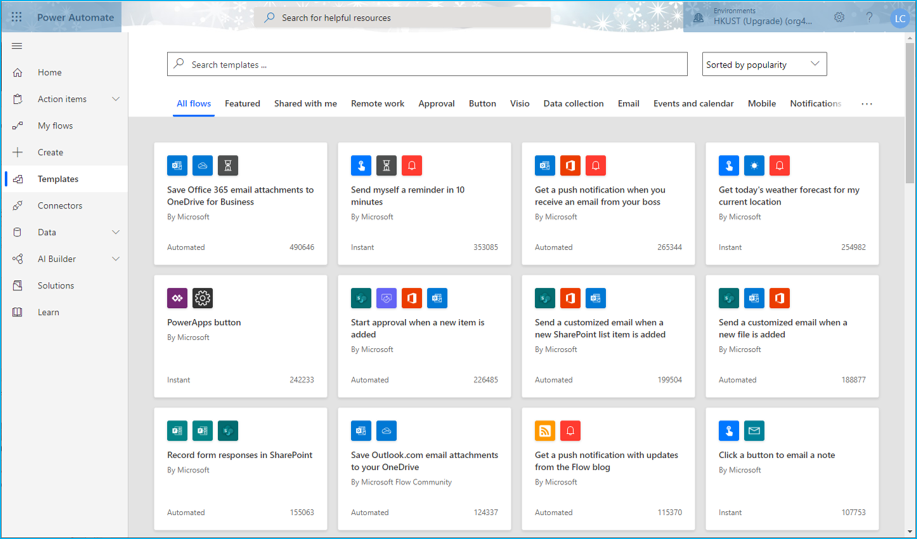Click the Environments icon in header

pyautogui.click(x=698, y=18)
